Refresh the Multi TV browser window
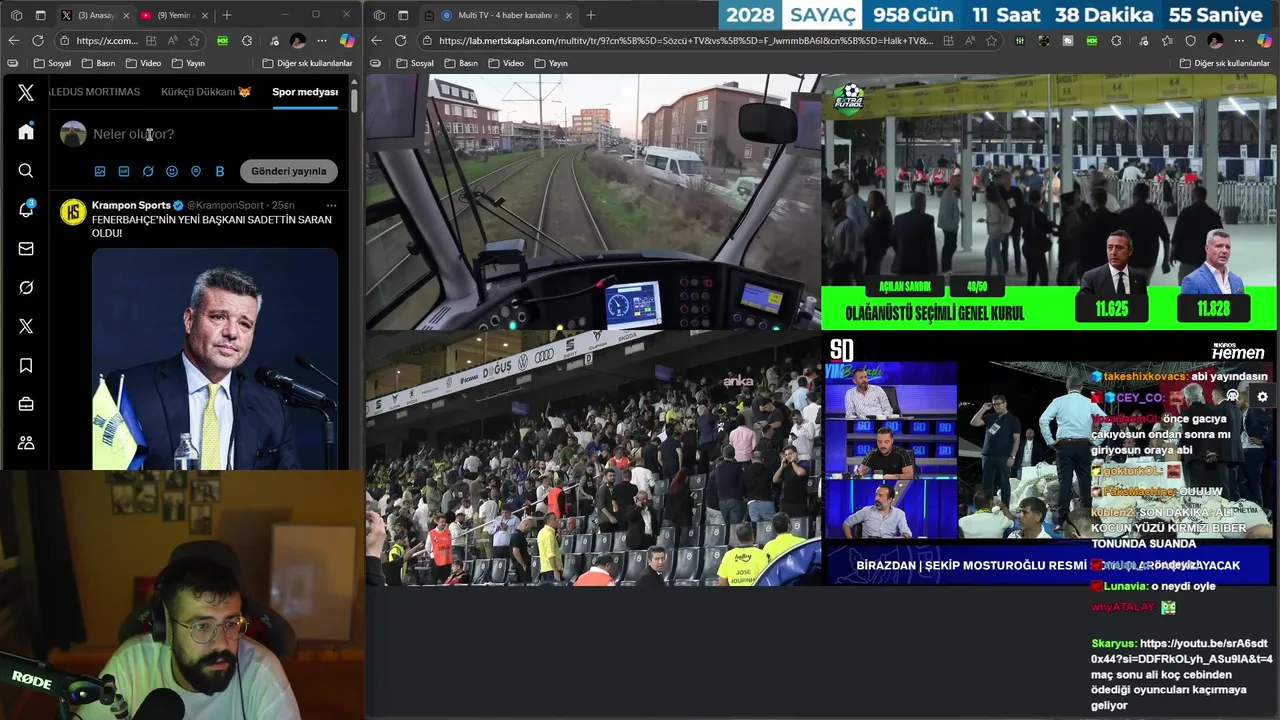This screenshot has height=720, width=1280. [x=400, y=40]
